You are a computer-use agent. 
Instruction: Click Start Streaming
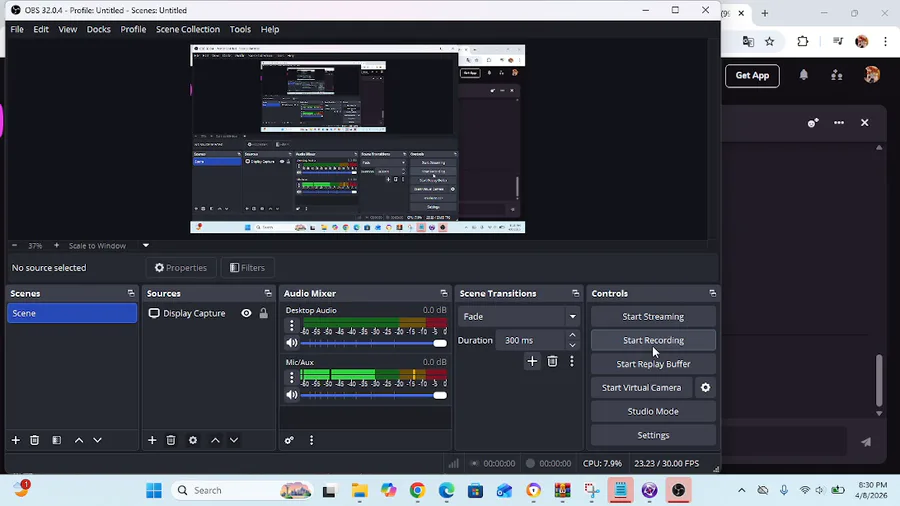point(653,317)
